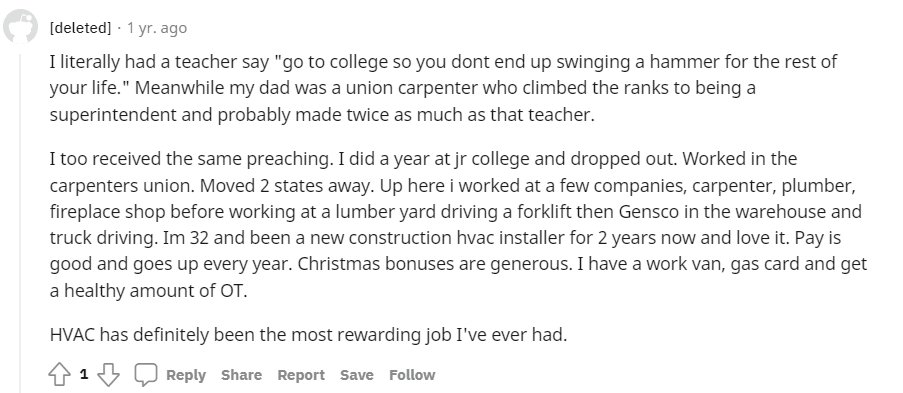Click the sentence 'HVAC has definitely been'
Viewport: 903px width, 393px height.
[309, 335]
